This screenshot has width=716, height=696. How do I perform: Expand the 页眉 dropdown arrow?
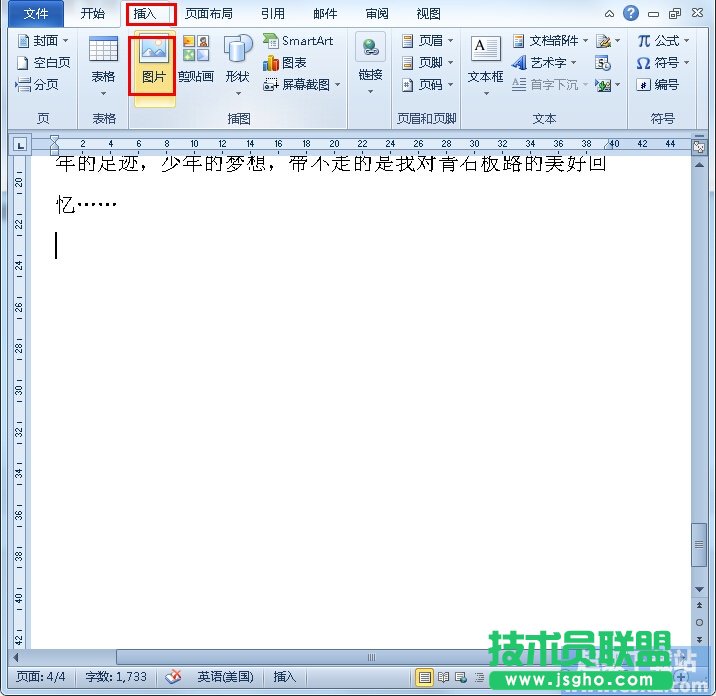pyautogui.click(x=450, y=41)
